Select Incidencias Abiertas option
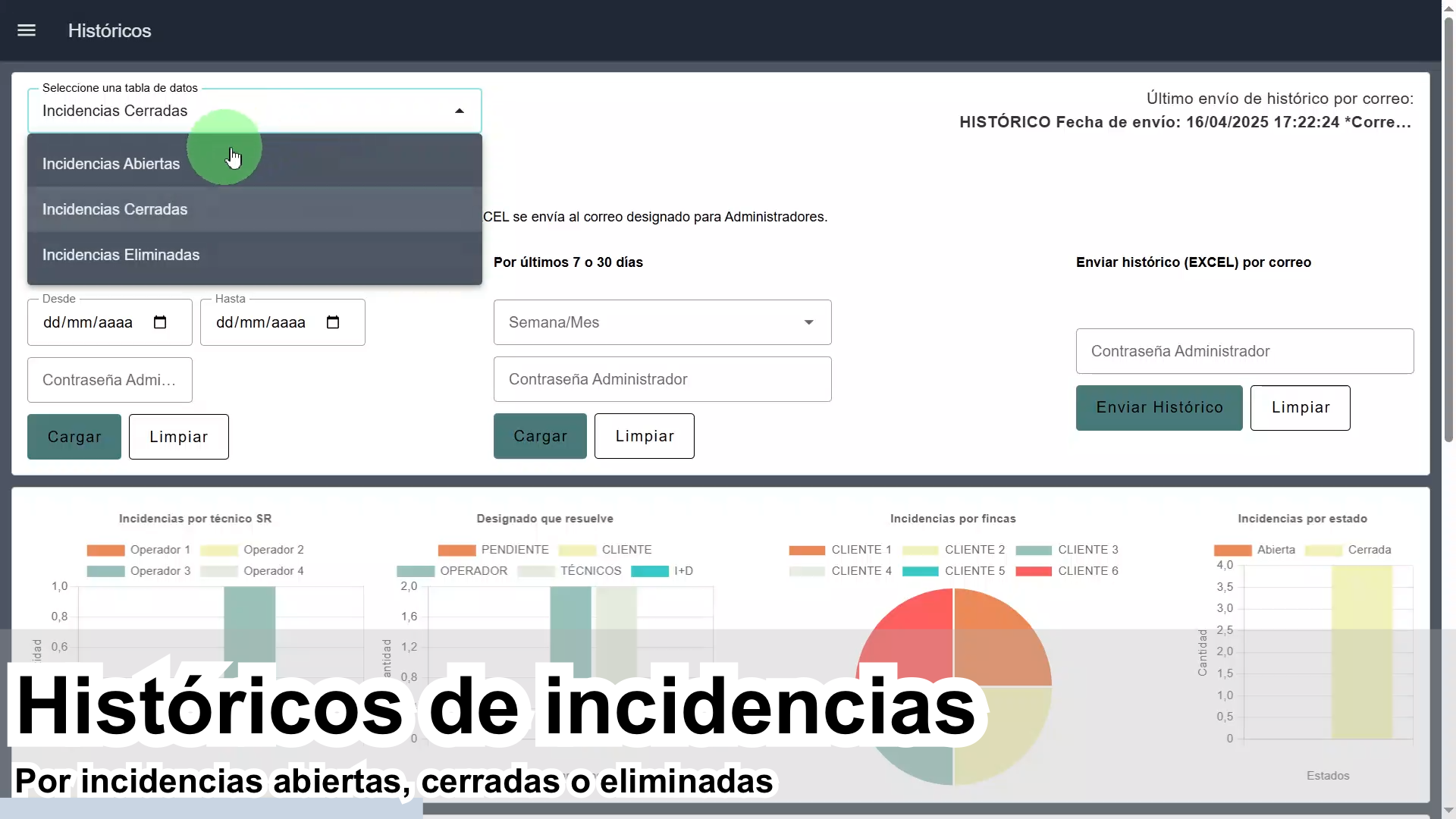This screenshot has height=819, width=1456. point(111,164)
